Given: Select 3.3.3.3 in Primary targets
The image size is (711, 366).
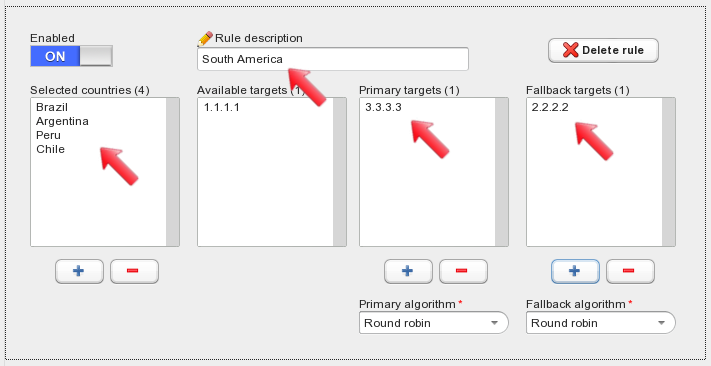Looking at the screenshot, I should click(x=383, y=107).
